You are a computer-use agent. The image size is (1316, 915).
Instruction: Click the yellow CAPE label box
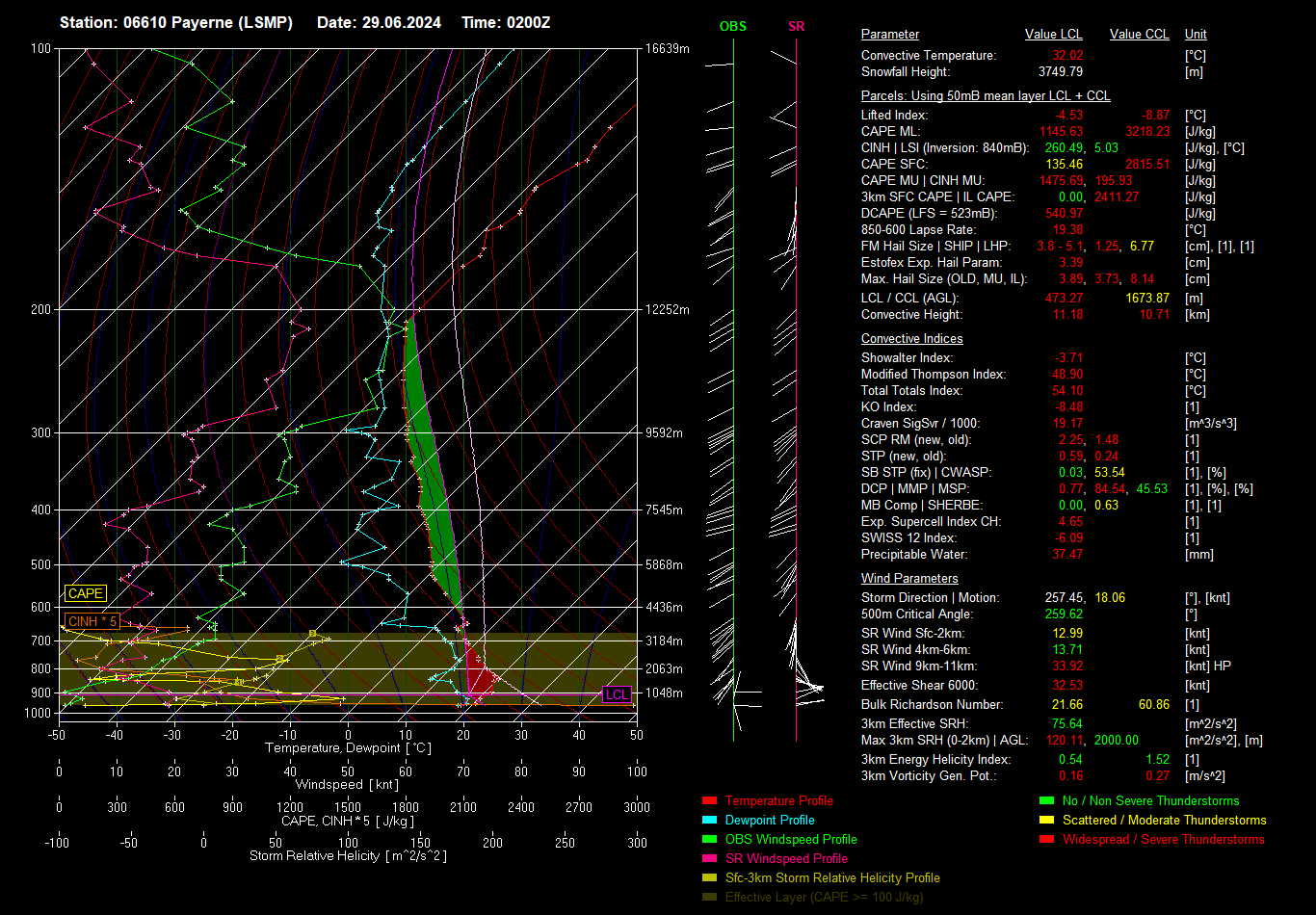coord(85,594)
